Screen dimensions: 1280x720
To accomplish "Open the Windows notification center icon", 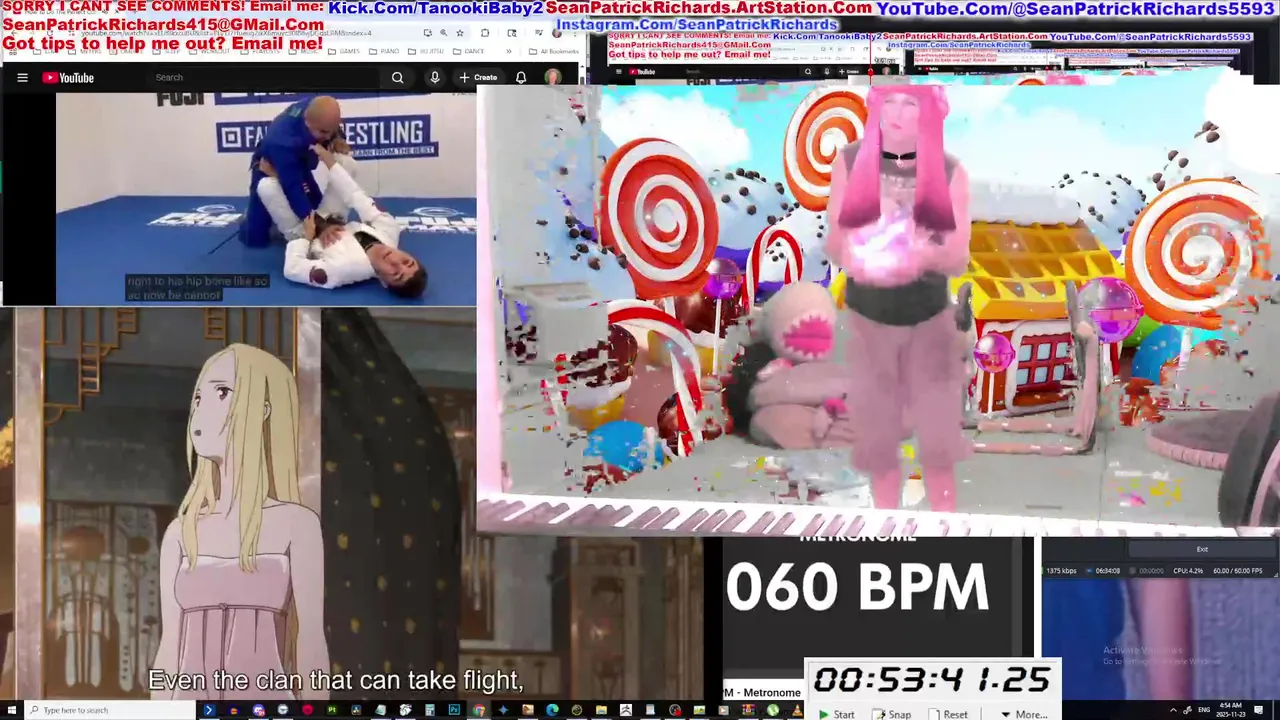I will click(x=1258, y=710).
